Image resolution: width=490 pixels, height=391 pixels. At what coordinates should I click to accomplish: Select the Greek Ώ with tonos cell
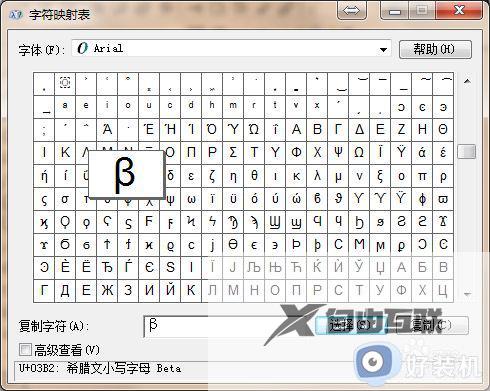(x=254, y=130)
